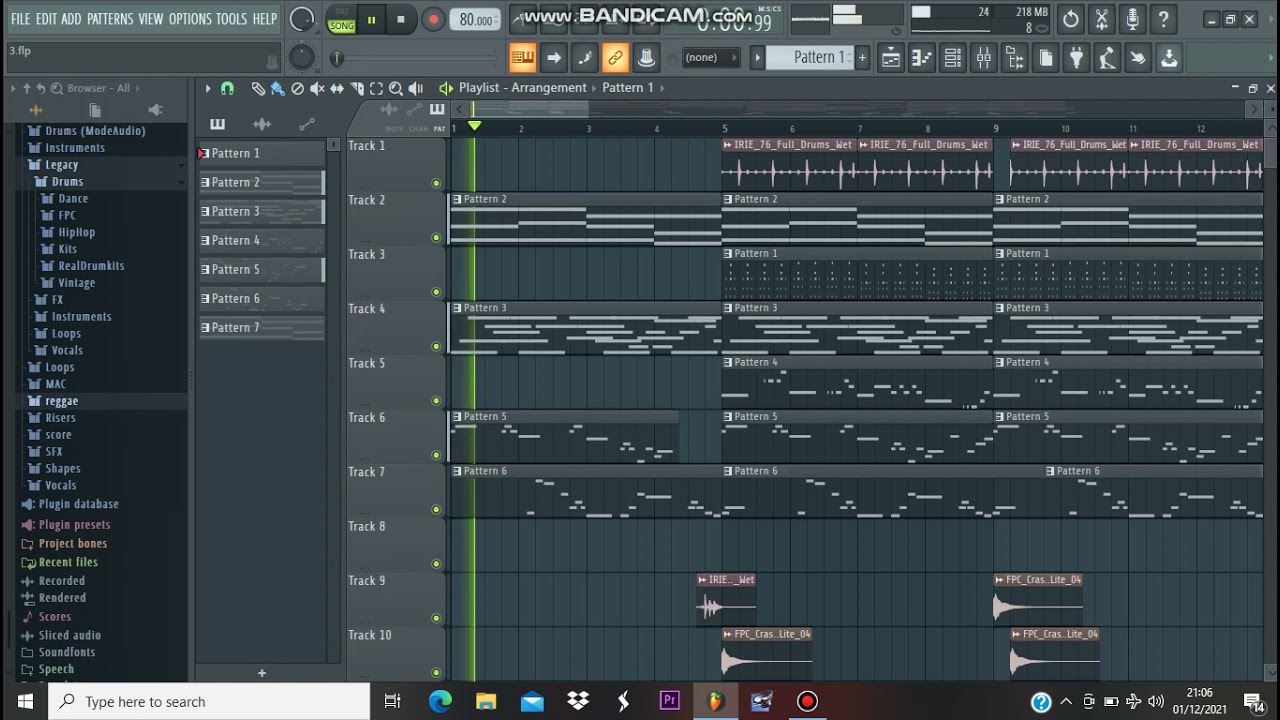The width and height of the screenshot is (1280, 720).
Task: Expand the Plugin database section
Action: click(x=78, y=504)
